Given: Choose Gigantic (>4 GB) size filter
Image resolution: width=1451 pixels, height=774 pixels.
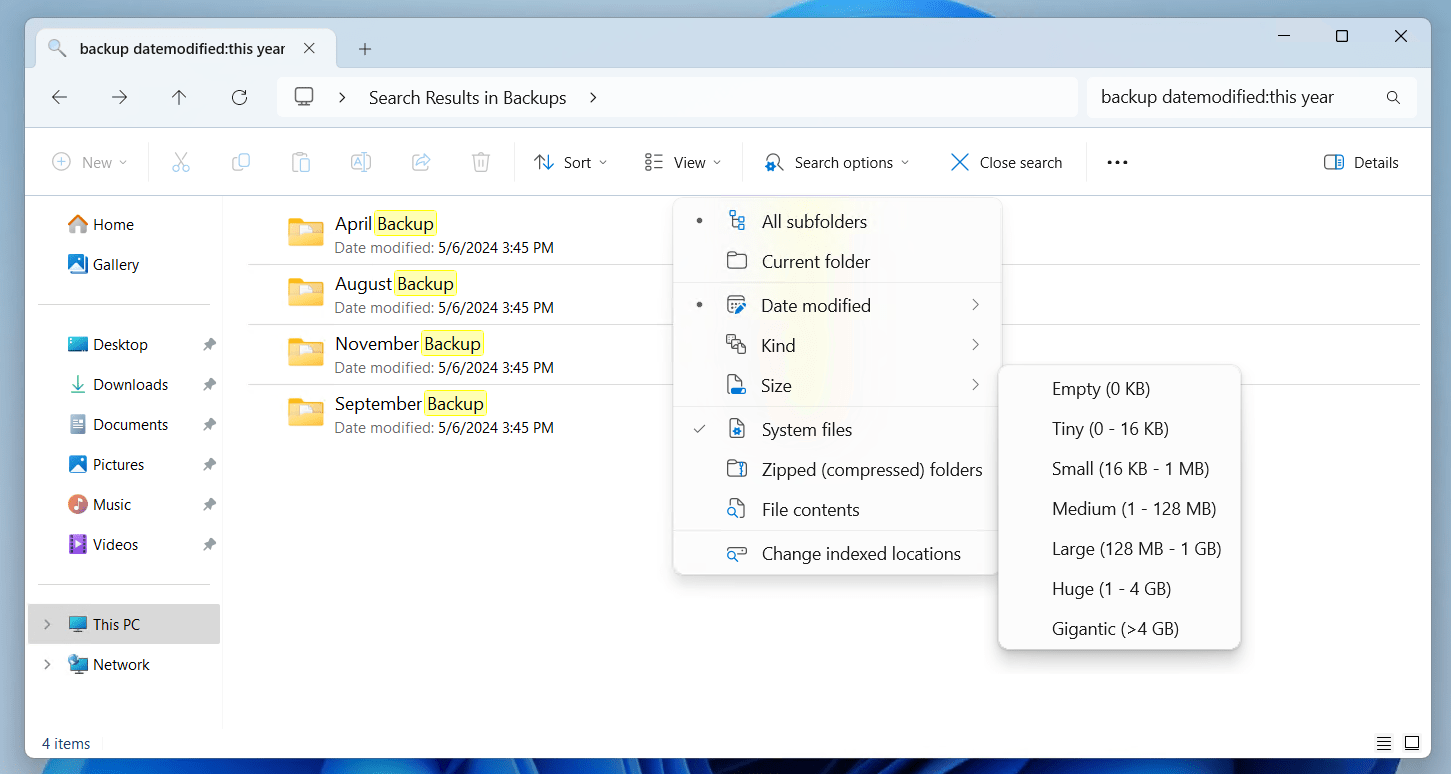Looking at the screenshot, I should coord(1115,629).
